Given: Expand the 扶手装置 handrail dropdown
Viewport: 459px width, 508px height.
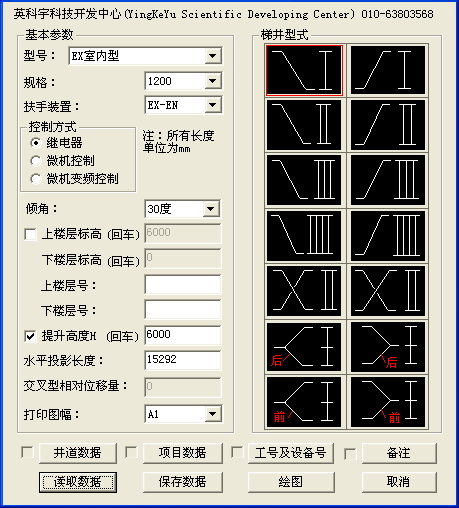Looking at the screenshot, I should click(x=213, y=105).
